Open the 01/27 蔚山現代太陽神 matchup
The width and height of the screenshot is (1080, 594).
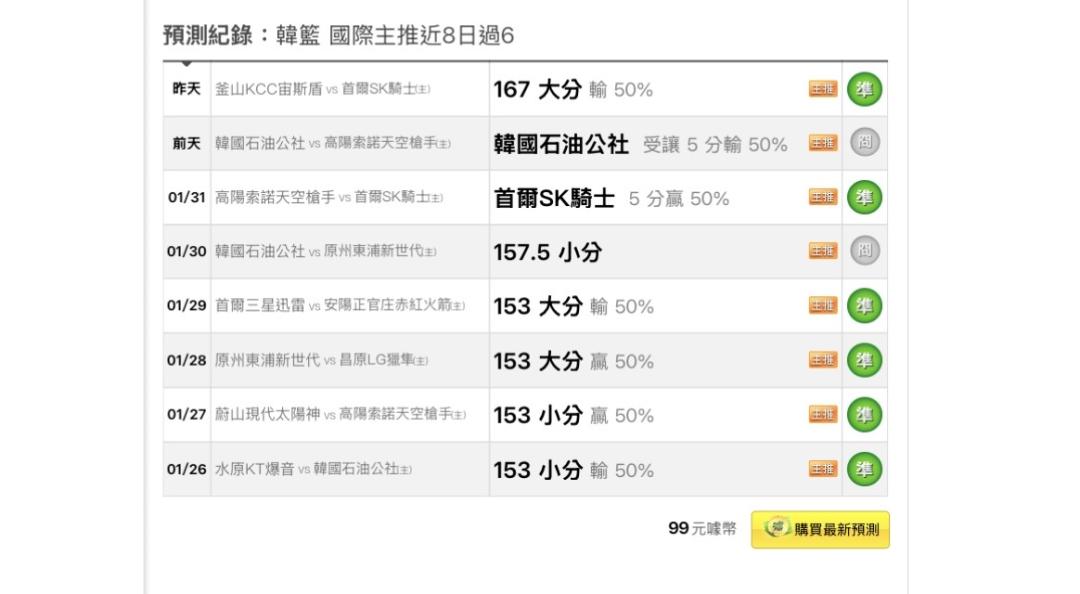[340, 415]
